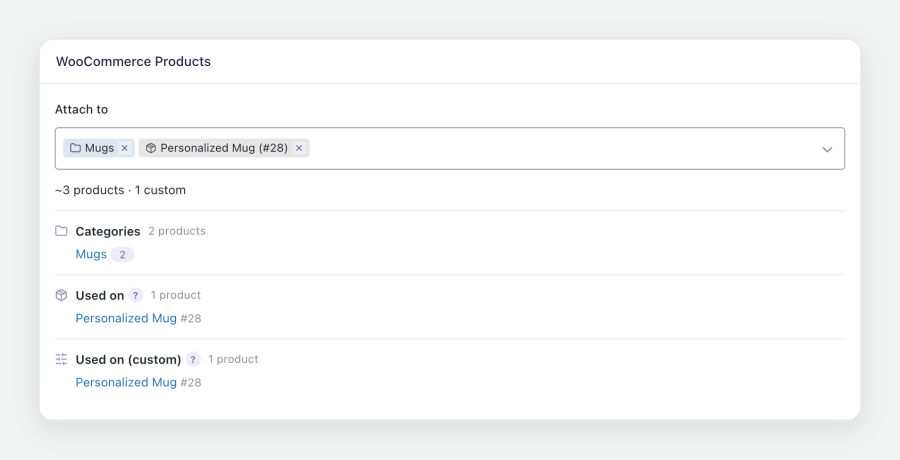Remove the Mugs tag from Attach to
900x460 pixels.
click(x=125, y=148)
